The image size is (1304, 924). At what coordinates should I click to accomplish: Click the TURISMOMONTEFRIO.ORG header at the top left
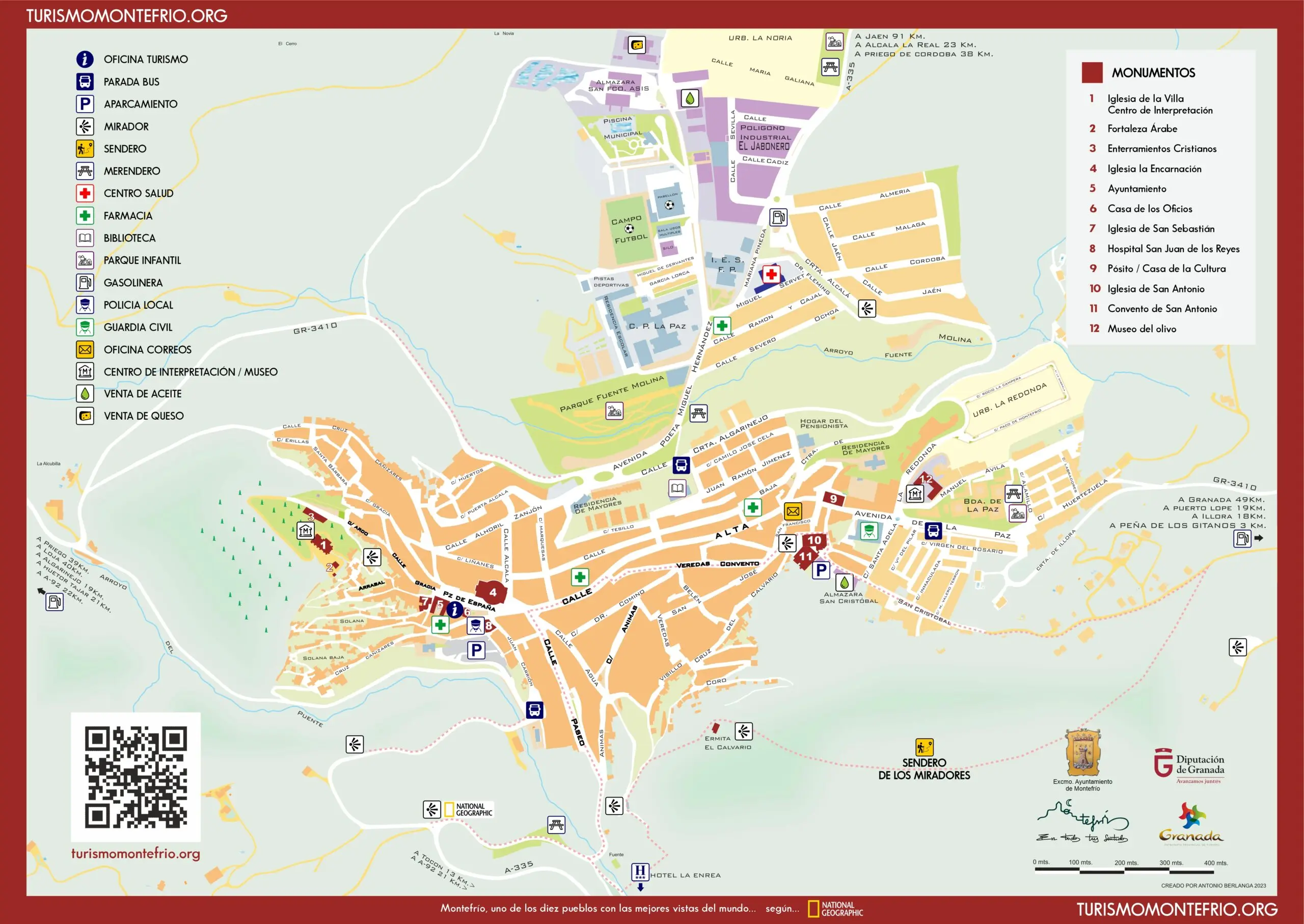127,15
